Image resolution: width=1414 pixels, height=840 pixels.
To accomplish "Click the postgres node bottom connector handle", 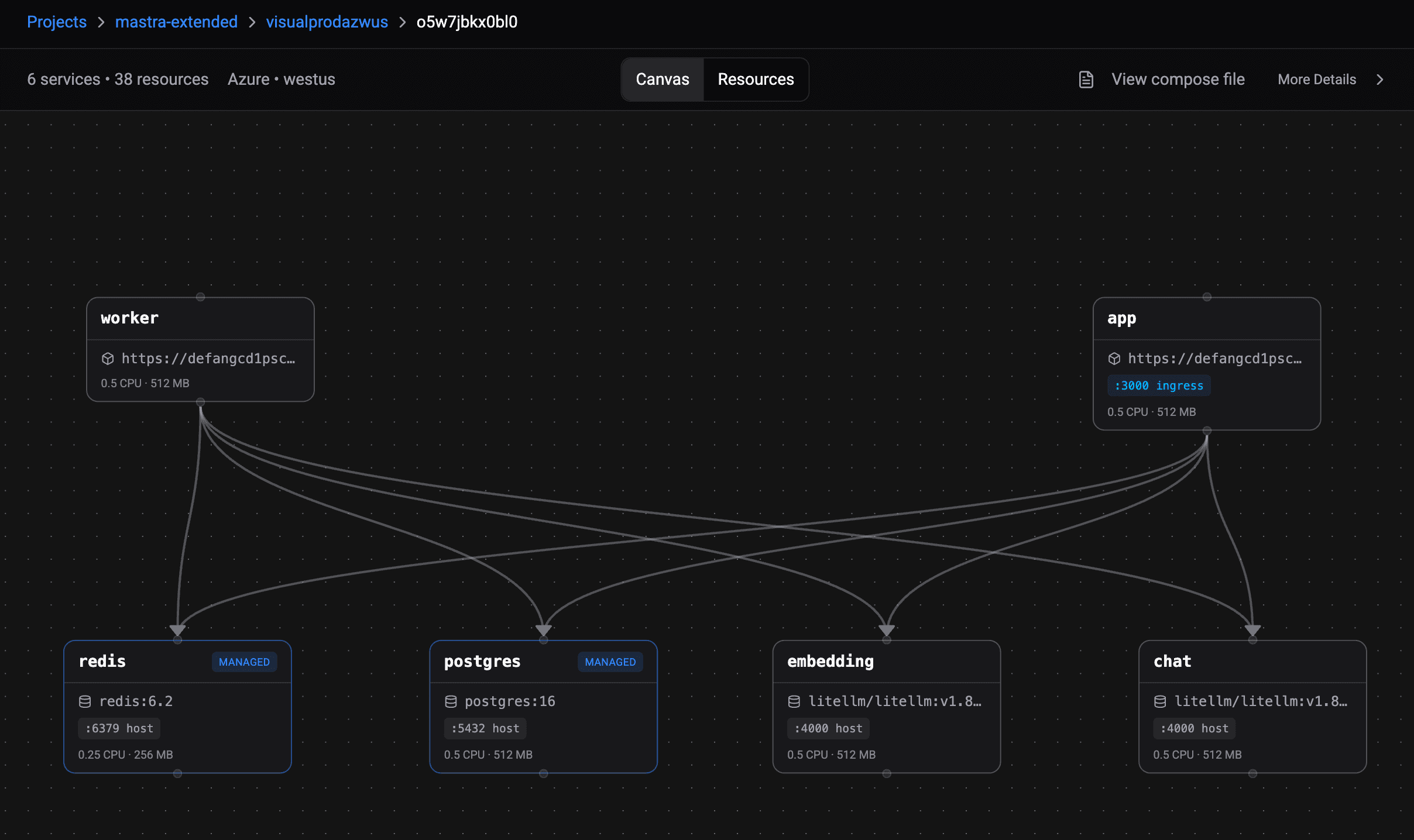I will (x=544, y=773).
